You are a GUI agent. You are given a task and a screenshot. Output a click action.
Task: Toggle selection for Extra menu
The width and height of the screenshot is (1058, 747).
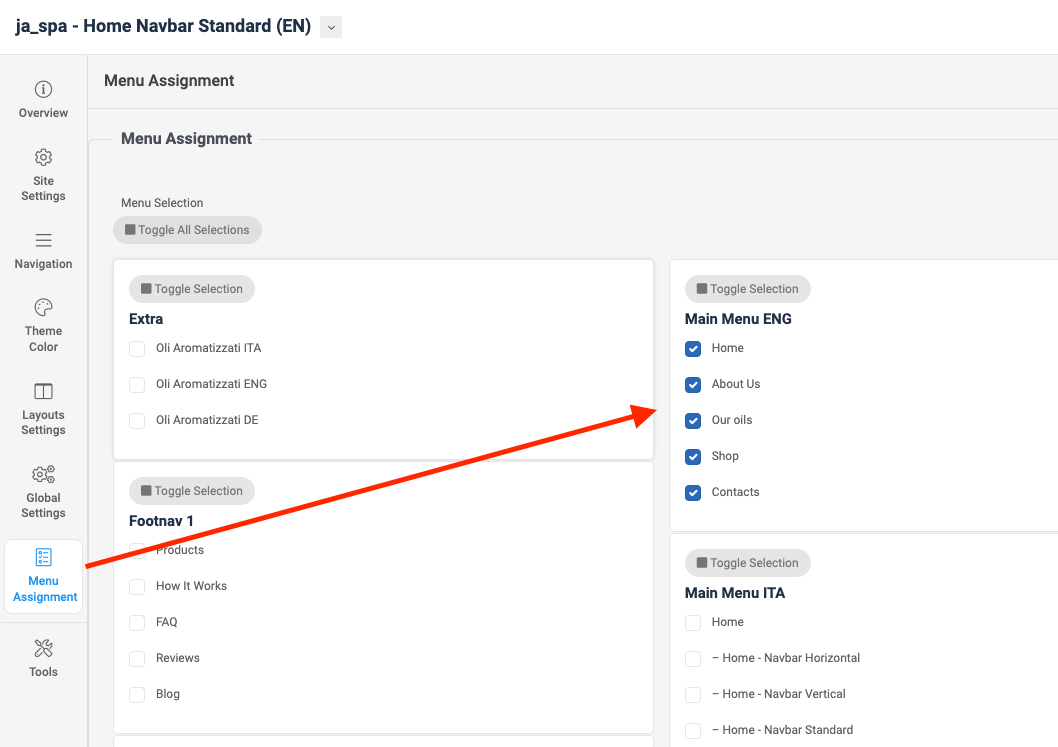point(192,289)
